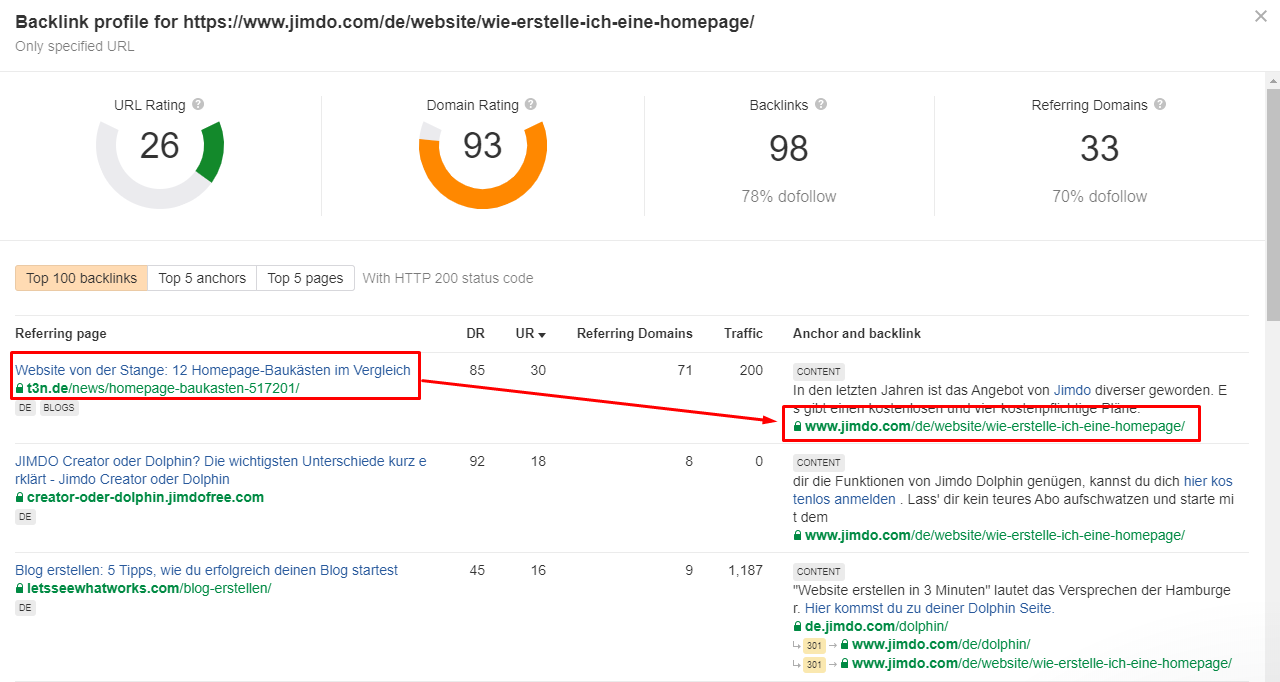Select the Top 100 backlinks tab
The image size is (1280, 682).
click(x=82, y=278)
